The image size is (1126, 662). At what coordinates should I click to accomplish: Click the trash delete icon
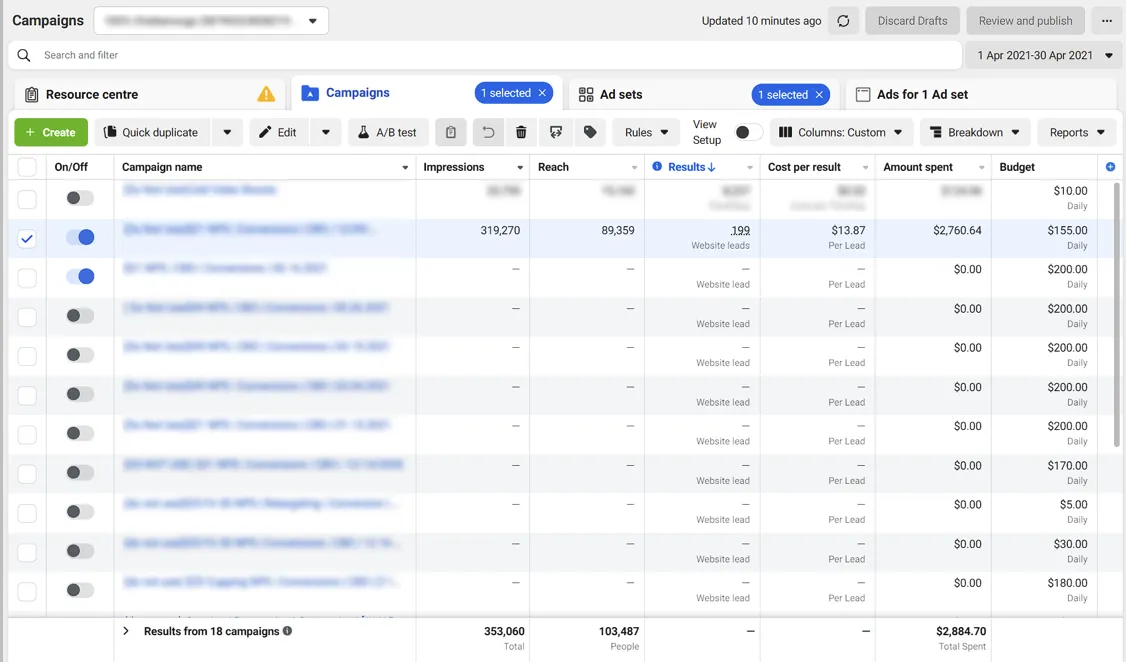521,132
